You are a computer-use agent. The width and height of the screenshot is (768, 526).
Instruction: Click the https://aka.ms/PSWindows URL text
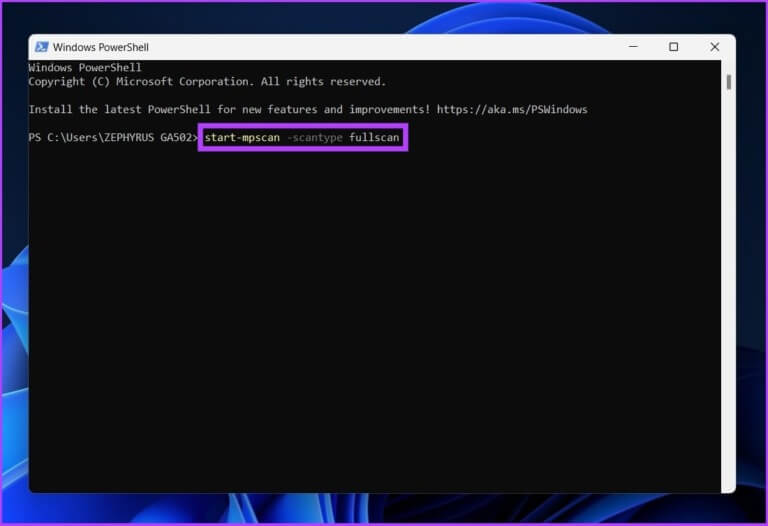point(512,109)
